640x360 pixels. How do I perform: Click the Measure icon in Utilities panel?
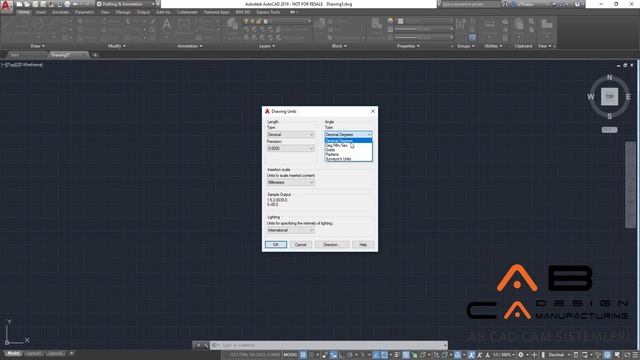tap(490, 25)
